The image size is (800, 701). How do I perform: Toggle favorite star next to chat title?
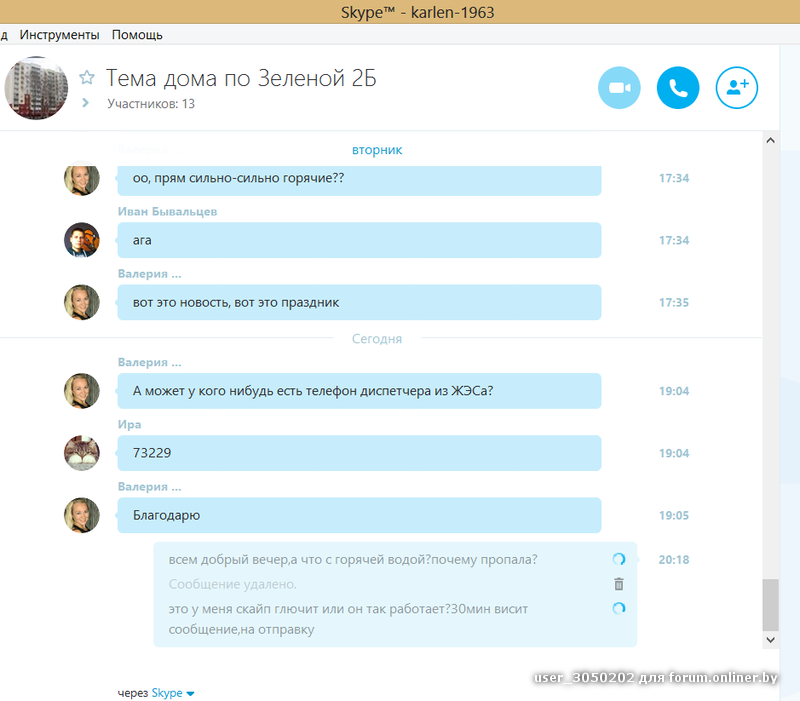point(87,78)
